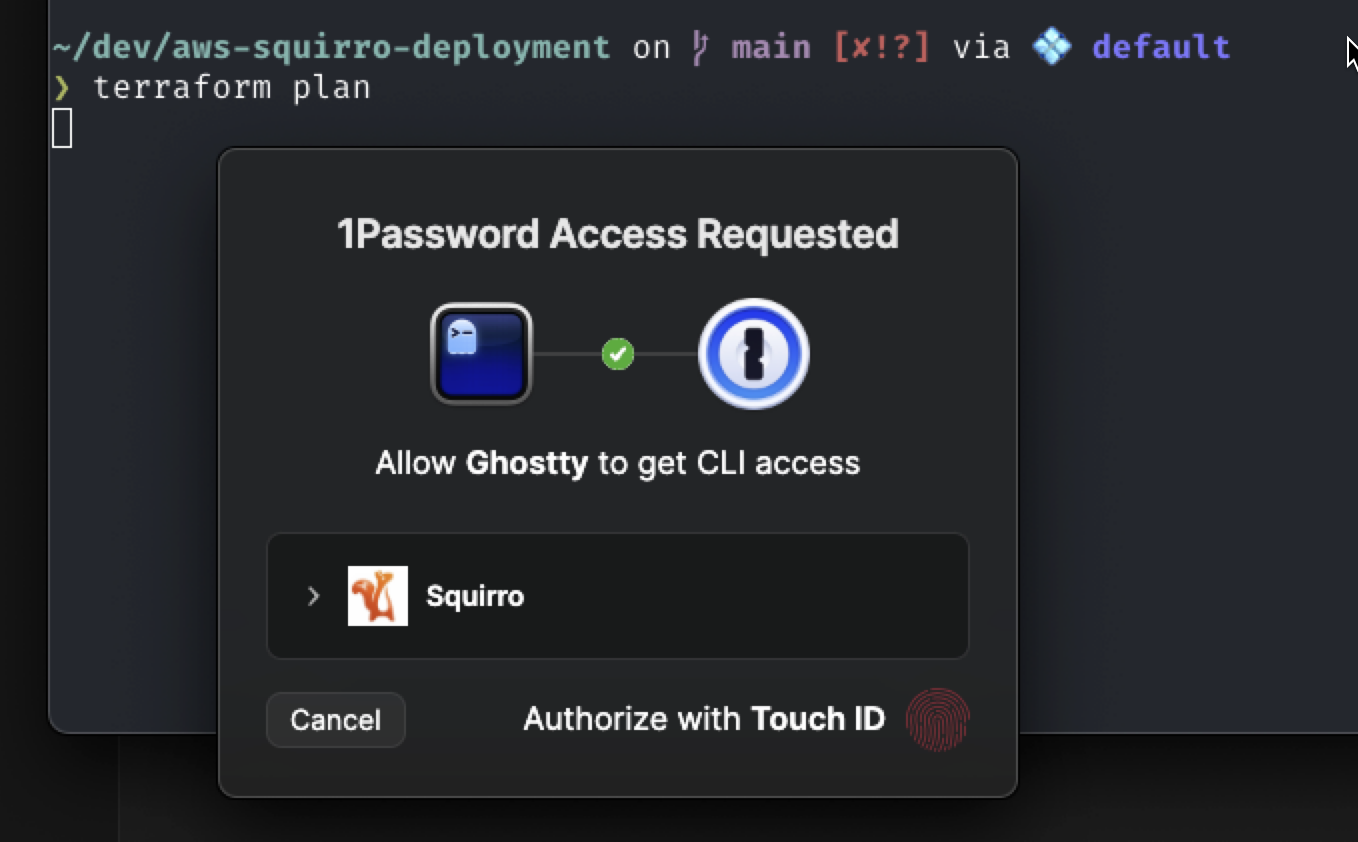
Task: Click the Allow Ghostty CLI access message
Action: [x=618, y=463]
